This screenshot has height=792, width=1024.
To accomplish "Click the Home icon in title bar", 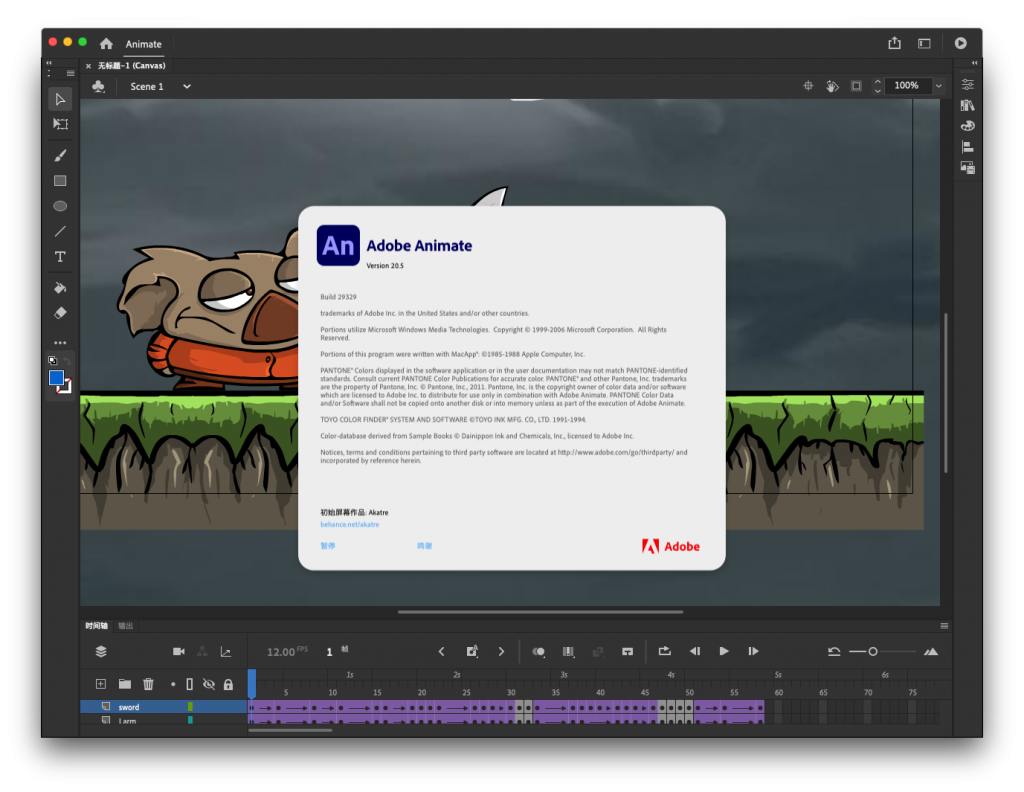I will (106, 44).
